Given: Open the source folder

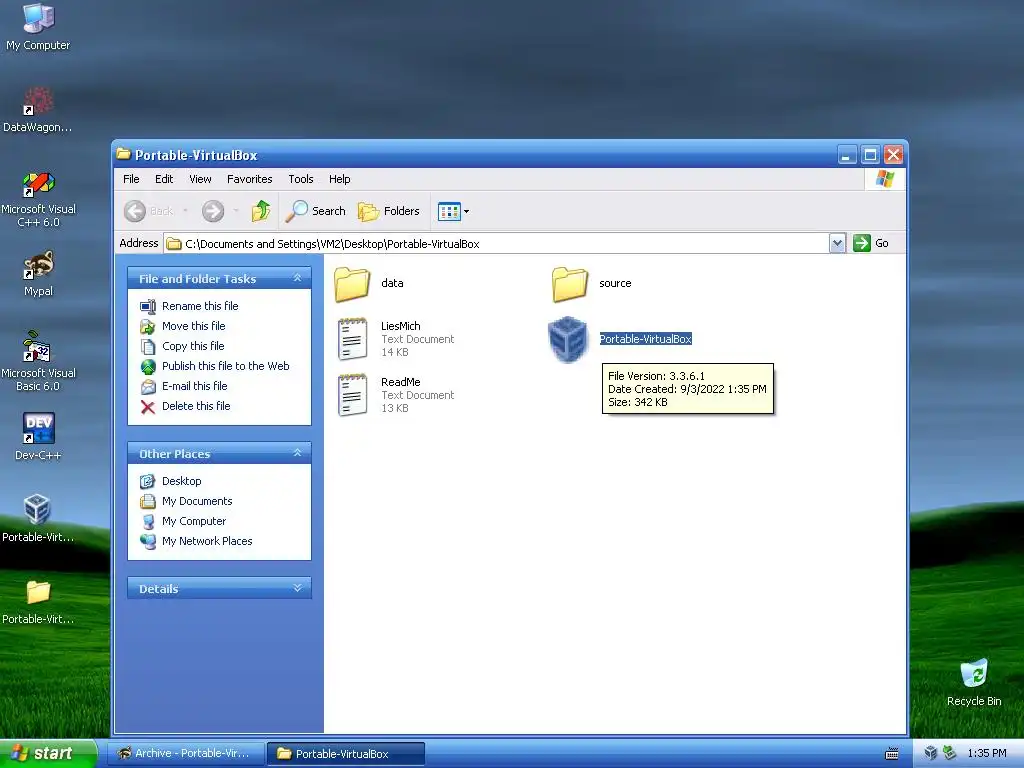Looking at the screenshot, I should click(x=570, y=283).
